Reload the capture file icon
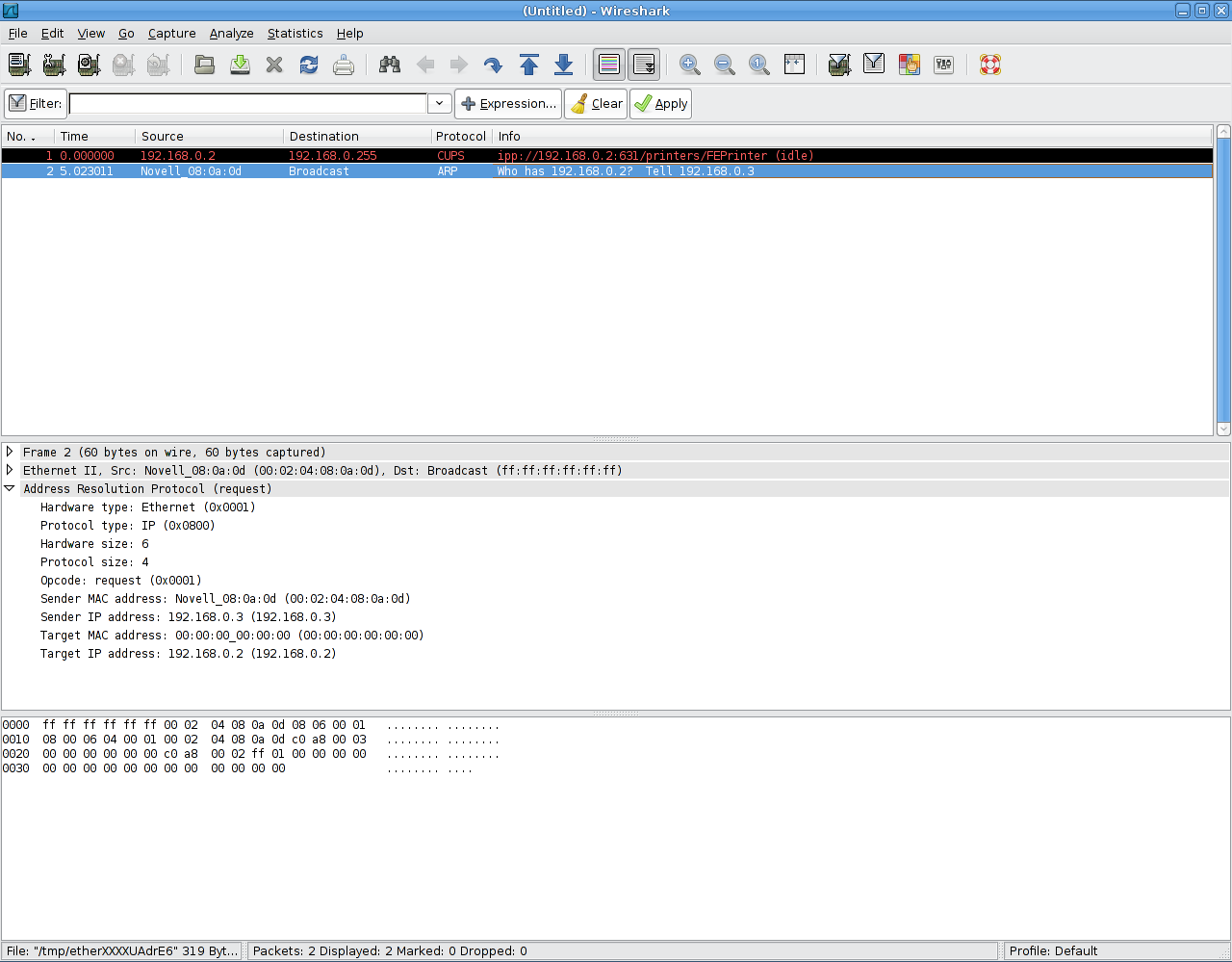The image size is (1232, 962). click(309, 65)
